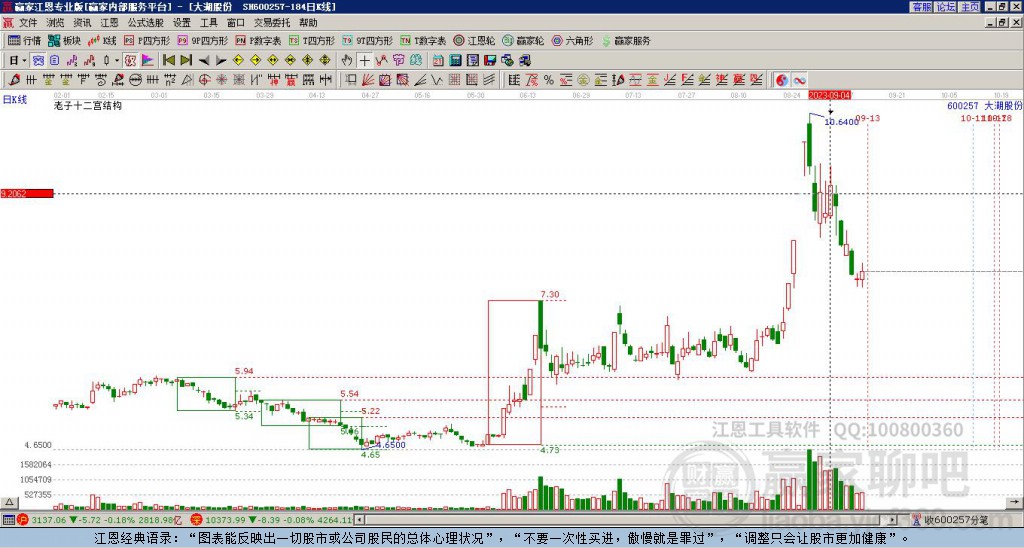Click the triangle expander above status bar
The image size is (1024, 548).
tap(9, 502)
